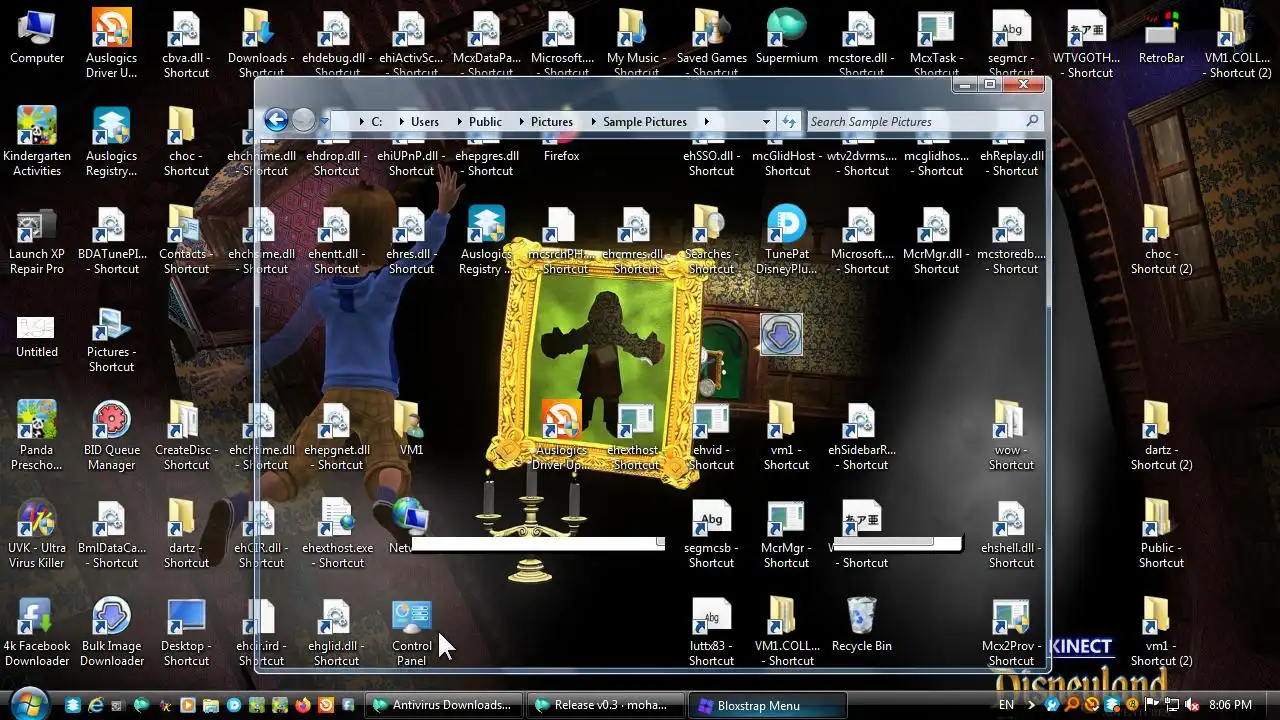Select Kindergarten Activities desktop icon
This screenshot has width=1280, height=720.
pos(37,143)
